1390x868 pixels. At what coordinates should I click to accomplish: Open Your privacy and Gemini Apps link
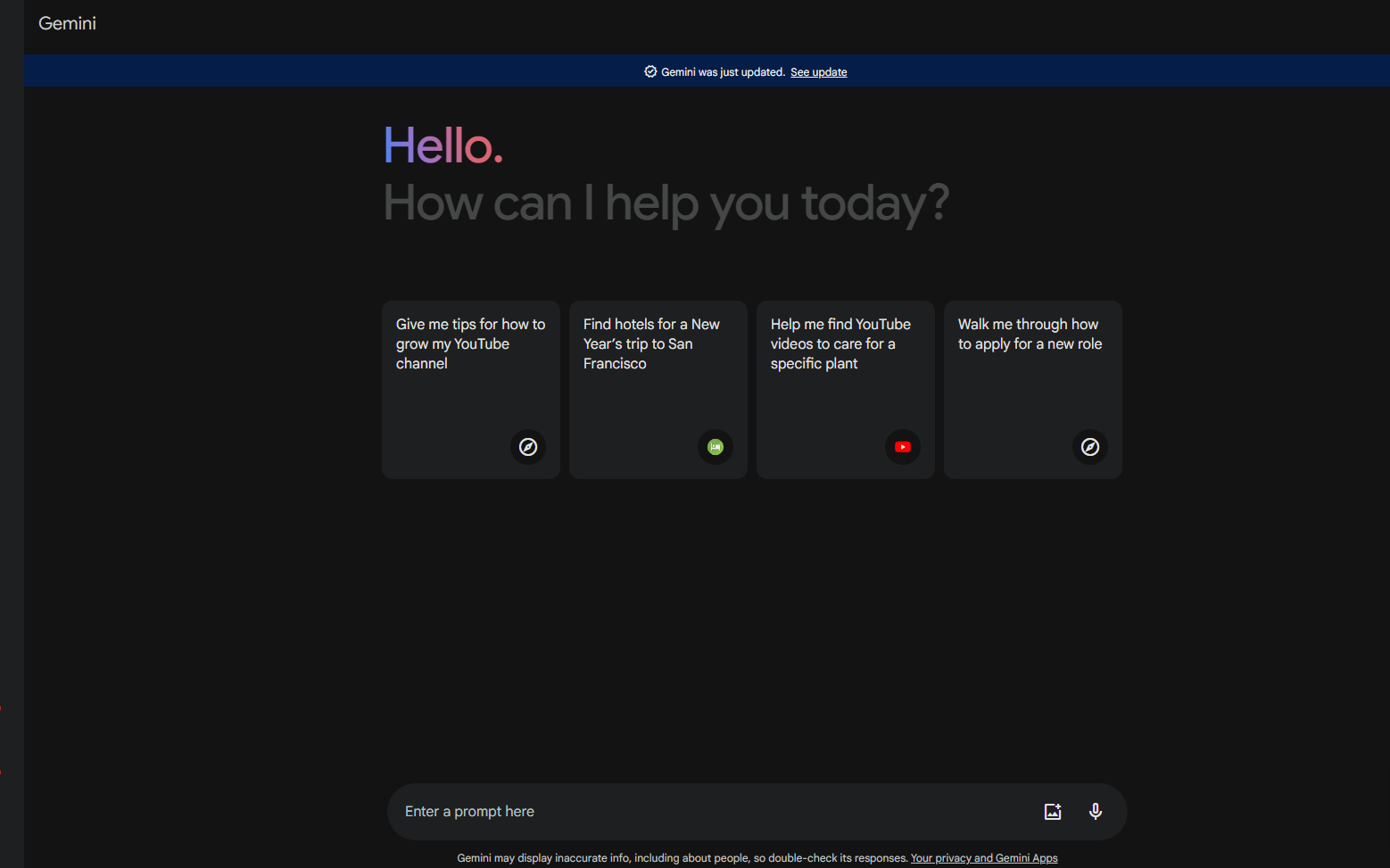point(984,858)
